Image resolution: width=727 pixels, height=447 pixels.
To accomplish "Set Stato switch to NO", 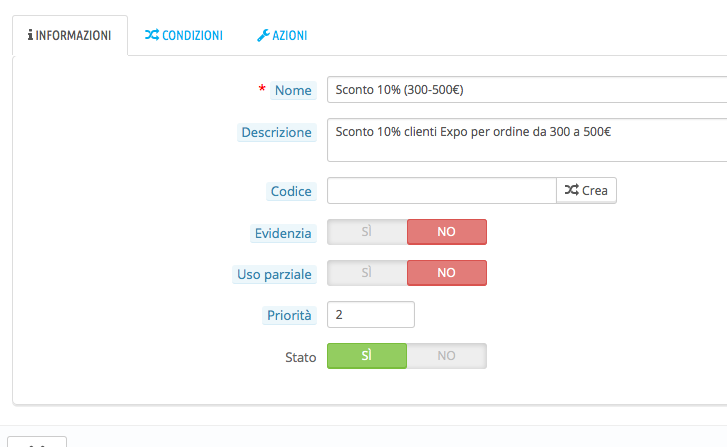I will pos(446,356).
